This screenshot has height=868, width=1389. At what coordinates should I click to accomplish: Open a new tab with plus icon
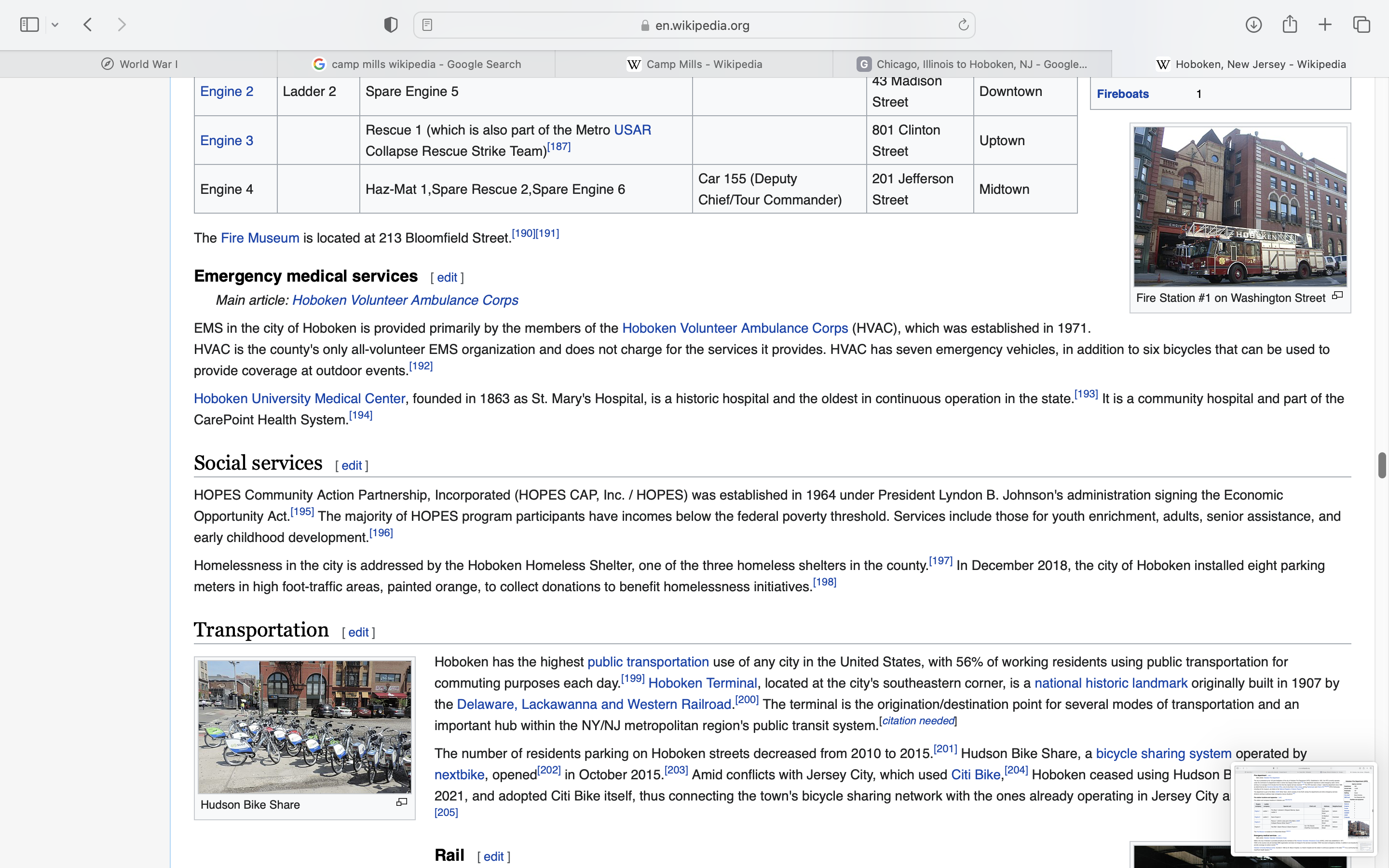click(x=1325, y=25)
